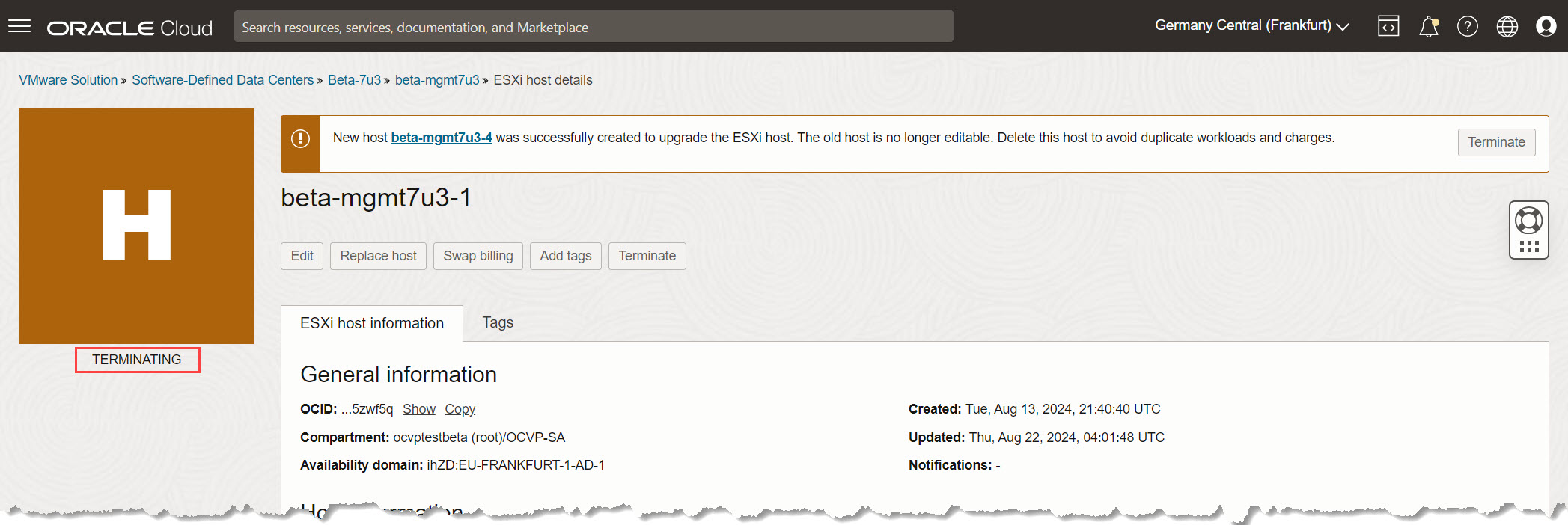
Task: Open the Beta-7u3 breadcrumb link
Action: [x=354, y=80]
